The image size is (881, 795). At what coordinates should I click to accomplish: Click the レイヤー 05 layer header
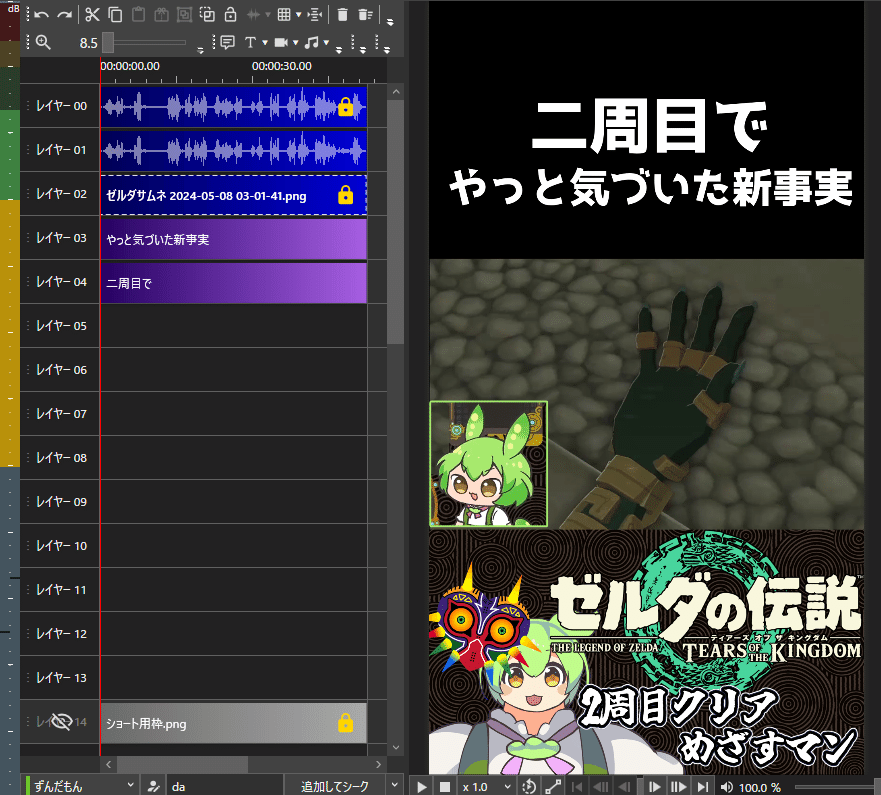tap(60, 326)
